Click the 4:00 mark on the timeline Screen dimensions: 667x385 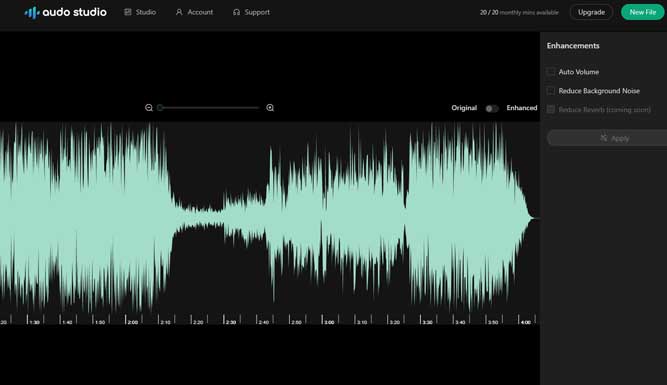[x=526, y=322]
